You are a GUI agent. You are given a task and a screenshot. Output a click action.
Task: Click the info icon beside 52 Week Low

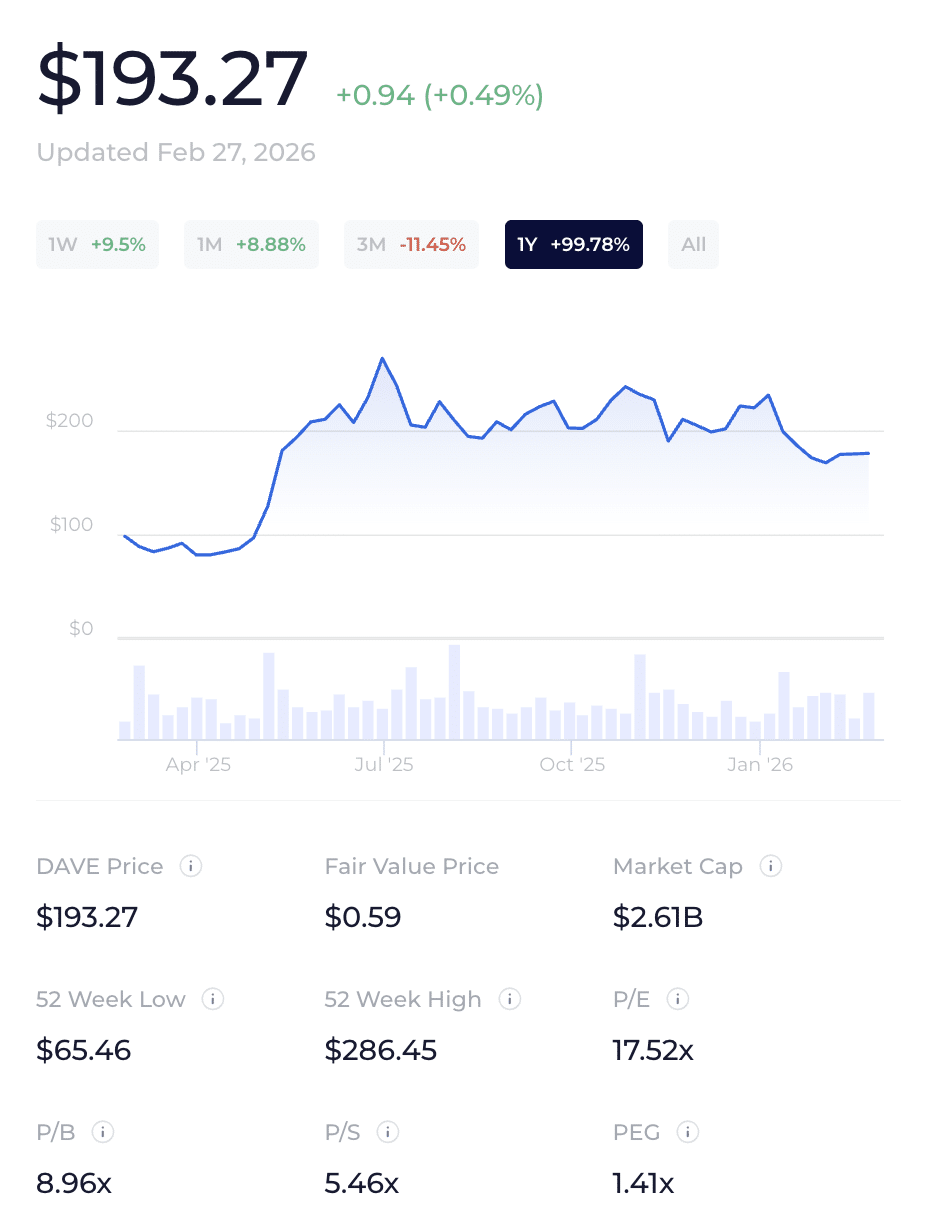point(212,999)
